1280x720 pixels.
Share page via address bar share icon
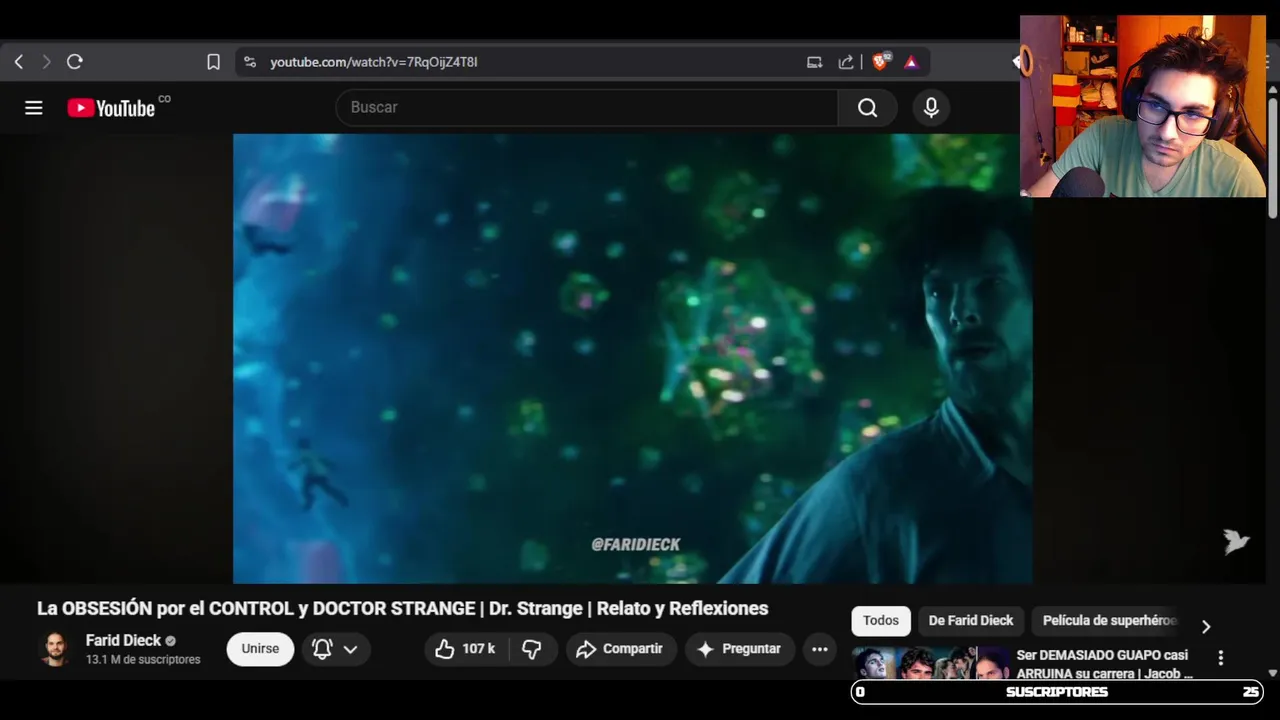[x=846, y=62]
